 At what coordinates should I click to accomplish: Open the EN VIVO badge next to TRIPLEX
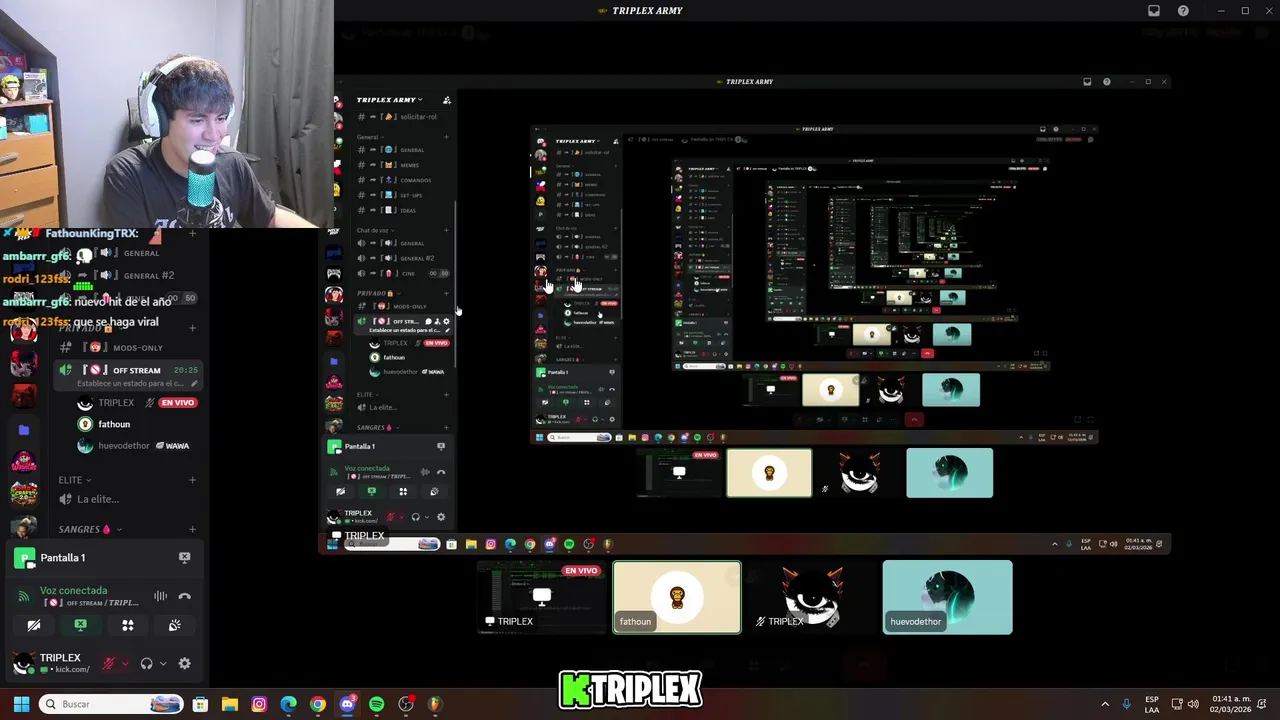[x=177, y=402]
